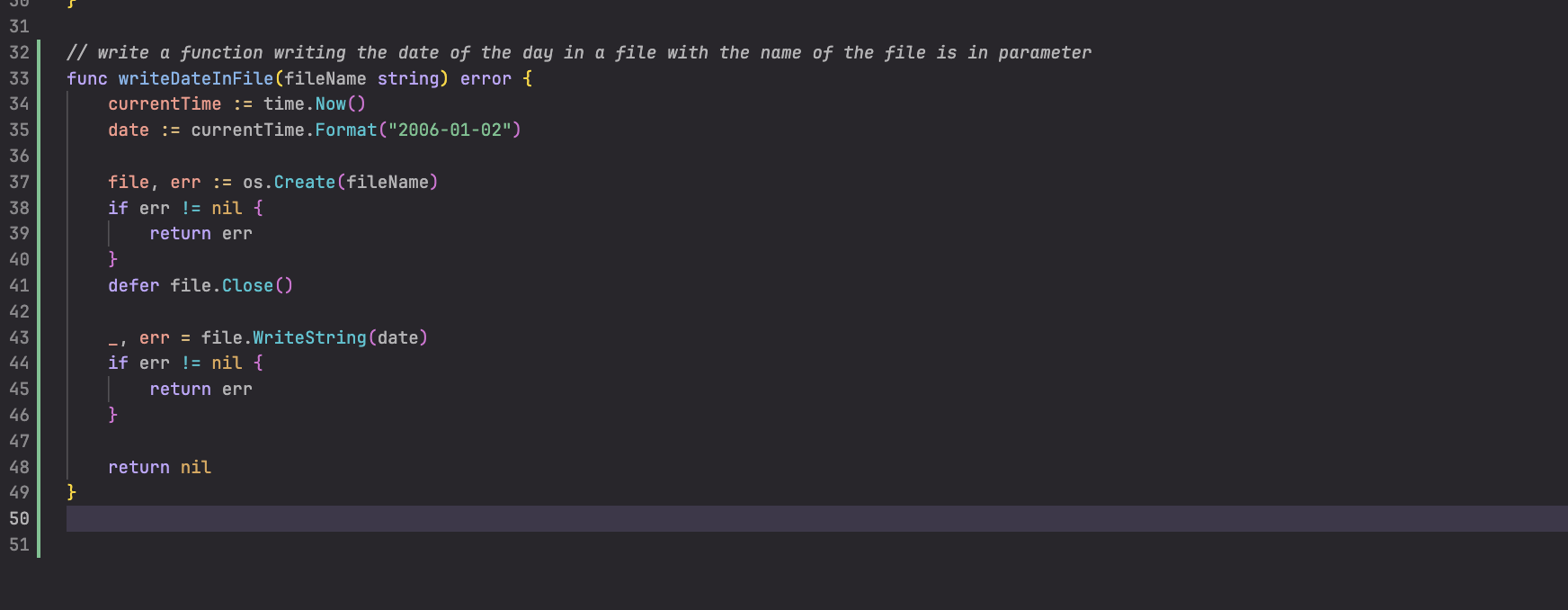Click the green change marker beside line 37

click(x=39, y=183)
